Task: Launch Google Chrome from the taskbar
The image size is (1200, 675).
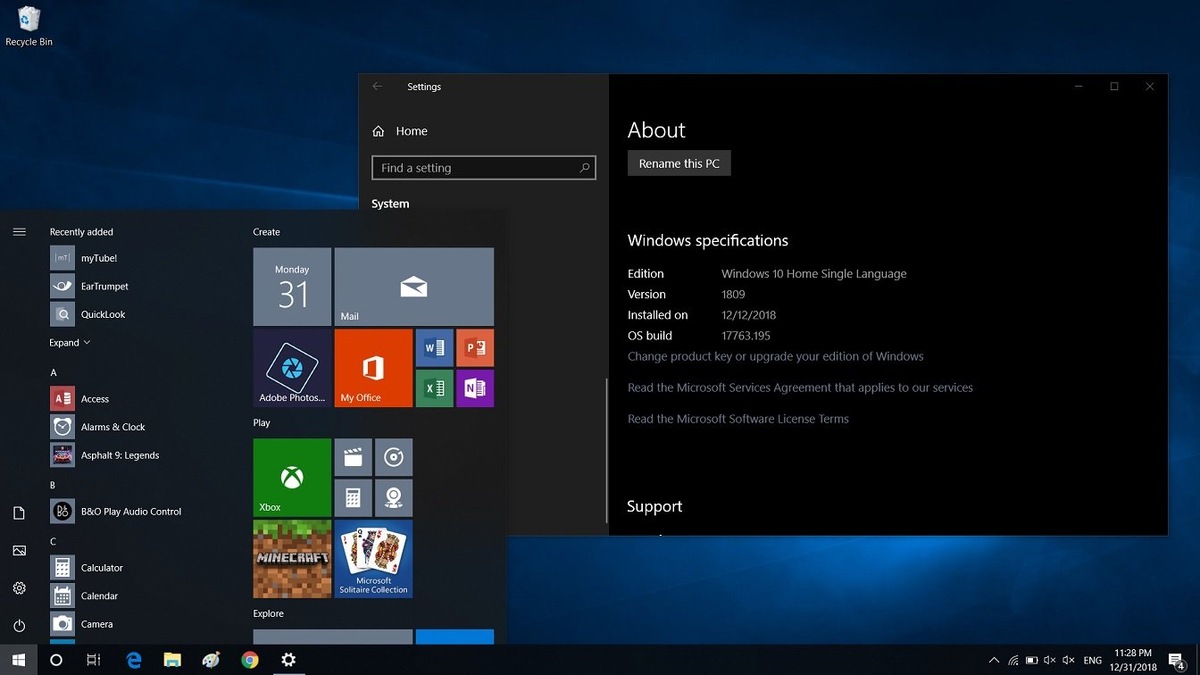Action: click(x=249, y=660)
